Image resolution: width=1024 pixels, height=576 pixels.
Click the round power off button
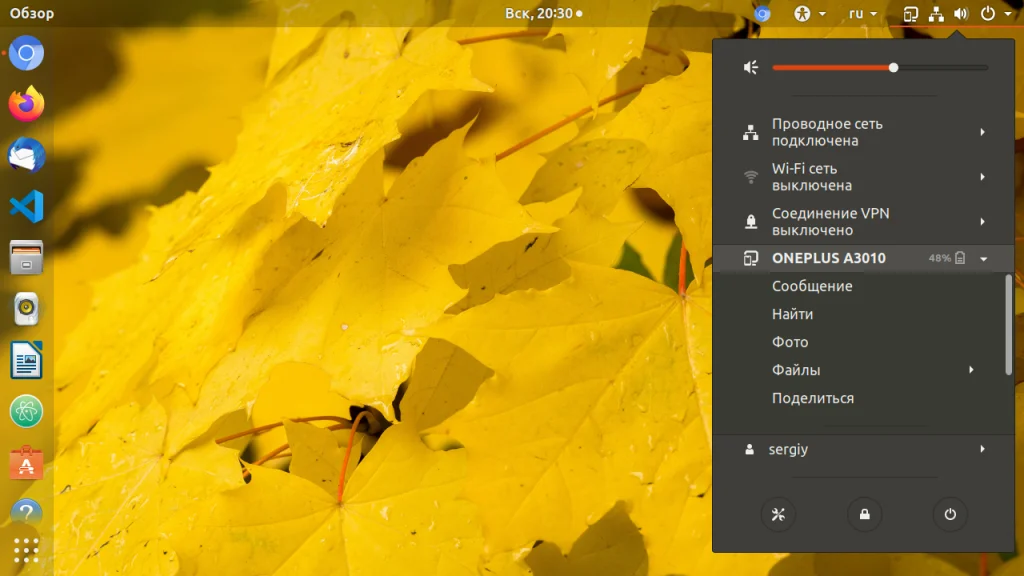click(x=950, y=515)
